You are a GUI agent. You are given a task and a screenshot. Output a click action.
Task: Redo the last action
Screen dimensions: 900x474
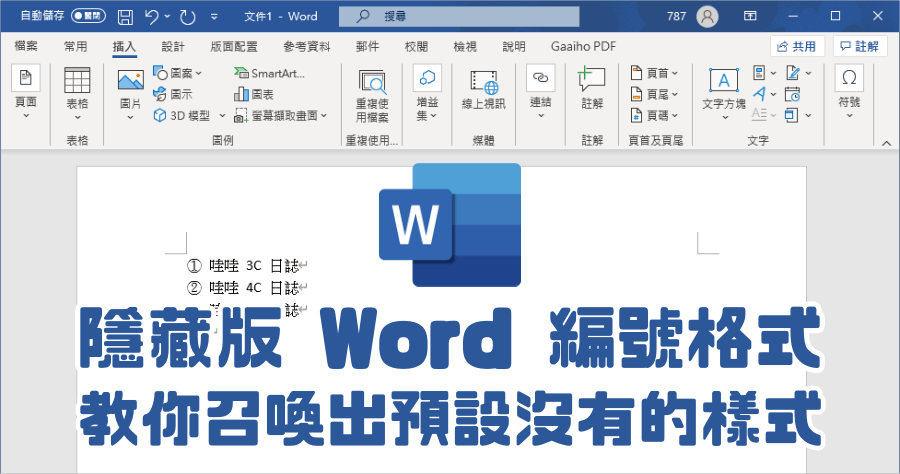click(188, 17)
